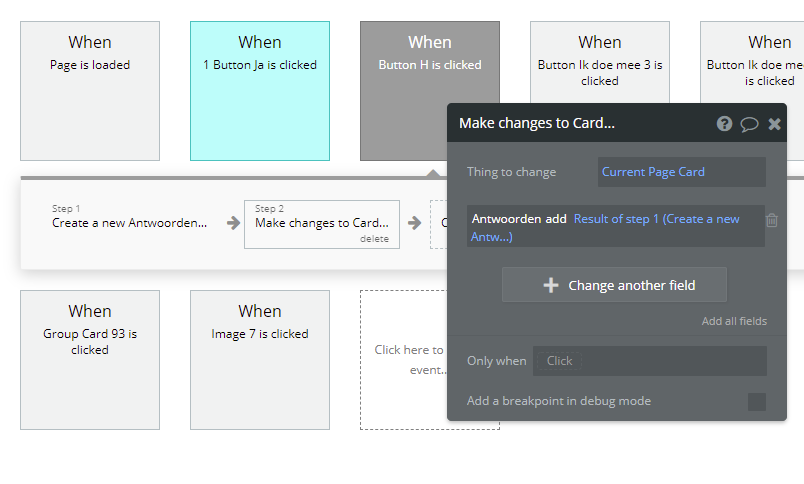Delete the Antwoorden field with trash icon

pyautogui.click(x=772, y=220)
